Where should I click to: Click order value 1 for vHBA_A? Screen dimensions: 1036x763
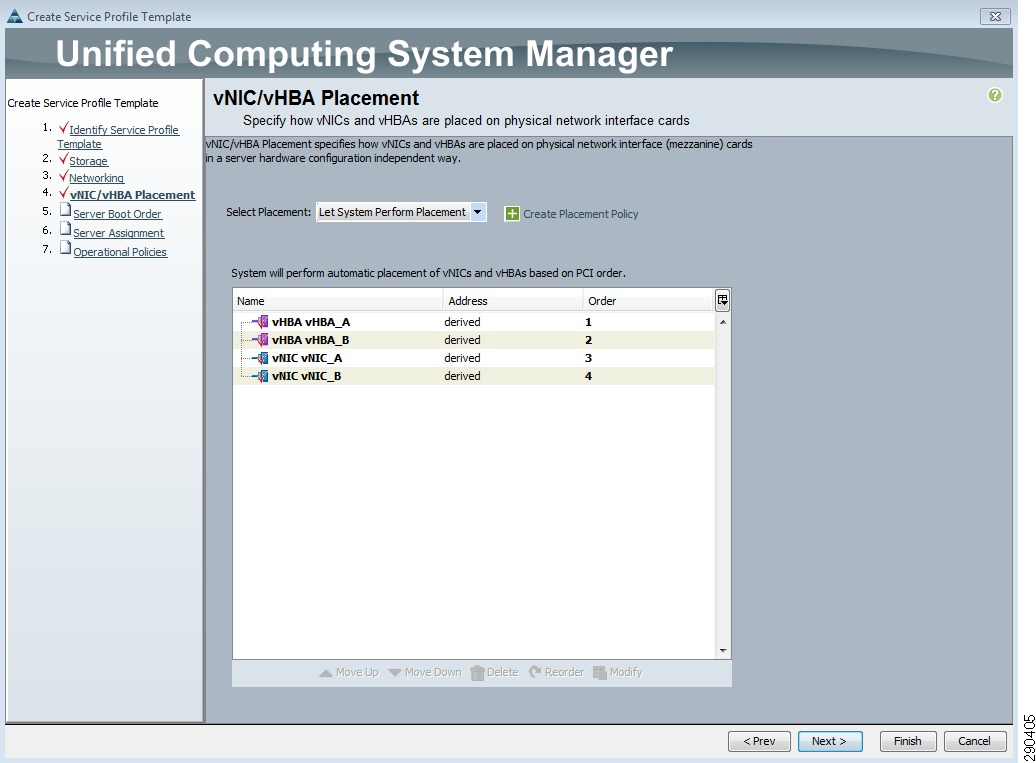point(588,322)
